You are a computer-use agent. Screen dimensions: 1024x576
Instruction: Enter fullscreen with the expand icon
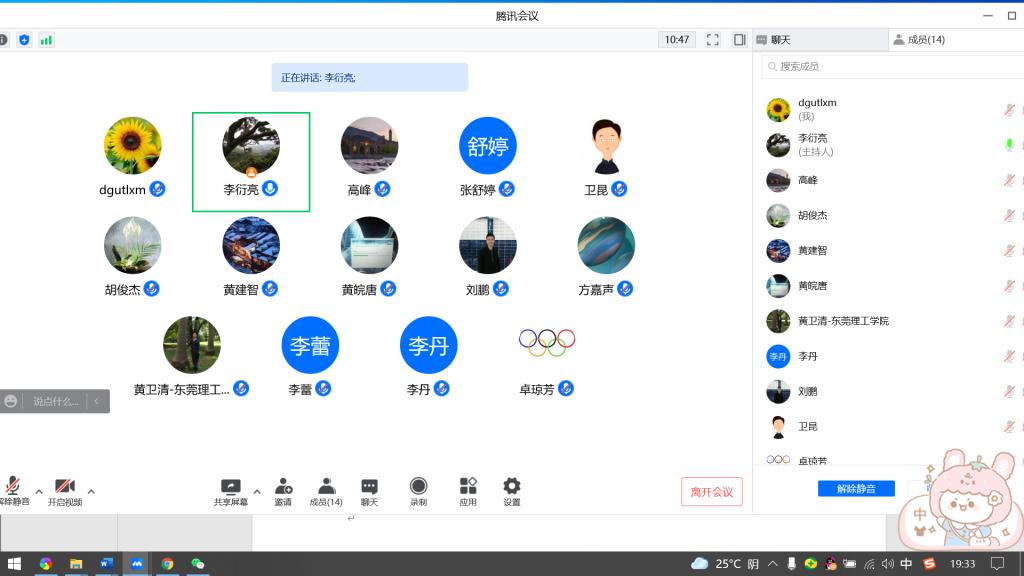coord(713,40)
